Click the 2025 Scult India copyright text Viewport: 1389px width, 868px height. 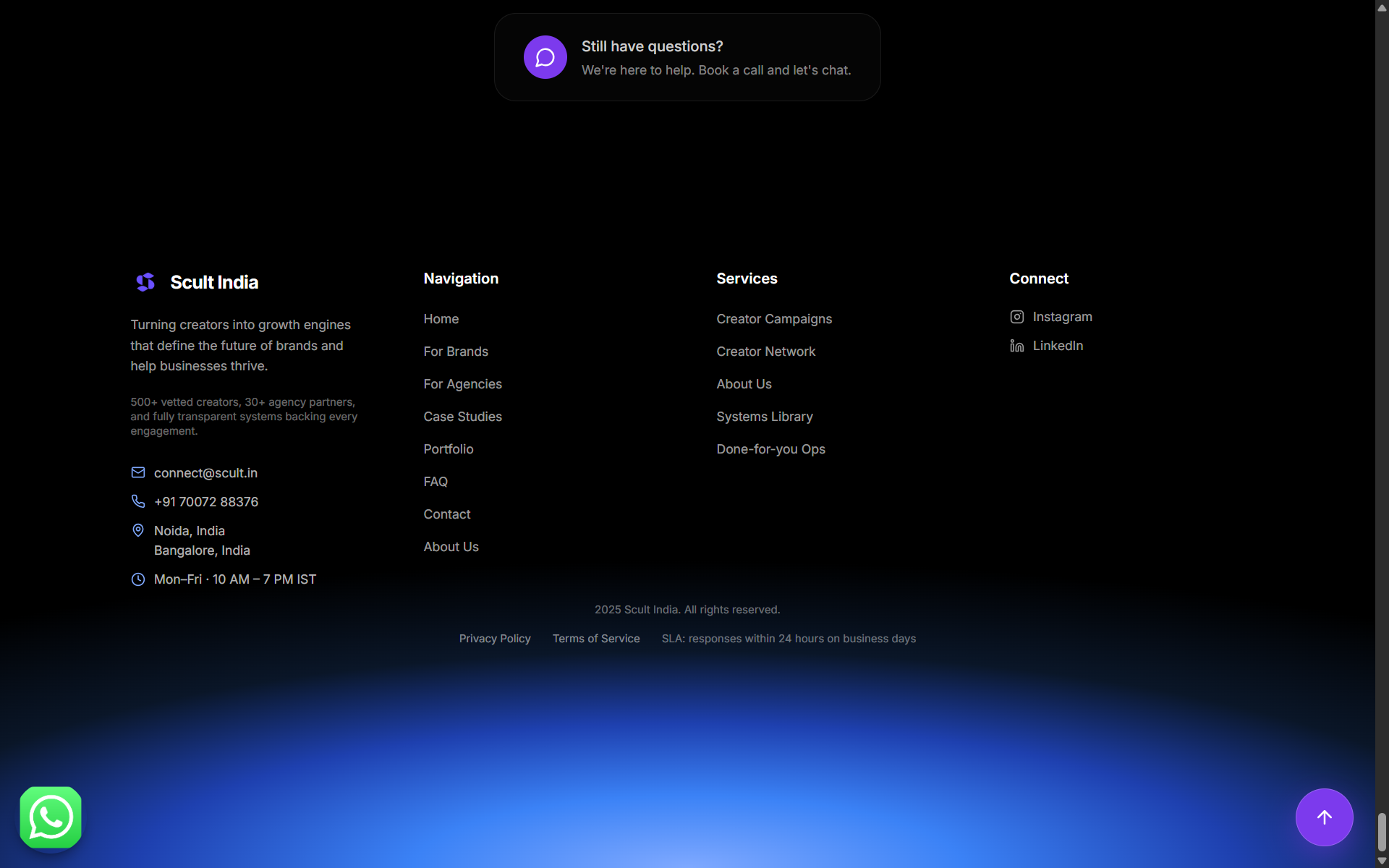click(687, 610)
